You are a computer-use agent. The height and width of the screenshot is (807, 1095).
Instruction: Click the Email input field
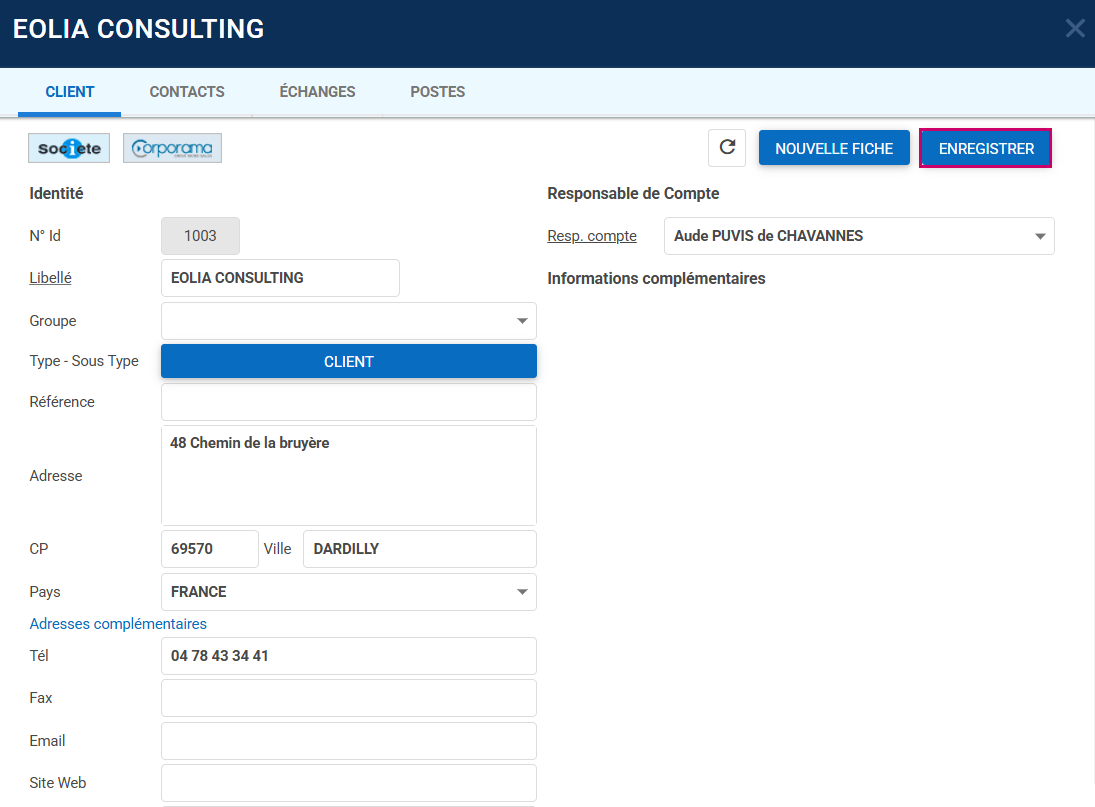click(x=348, y=741)
